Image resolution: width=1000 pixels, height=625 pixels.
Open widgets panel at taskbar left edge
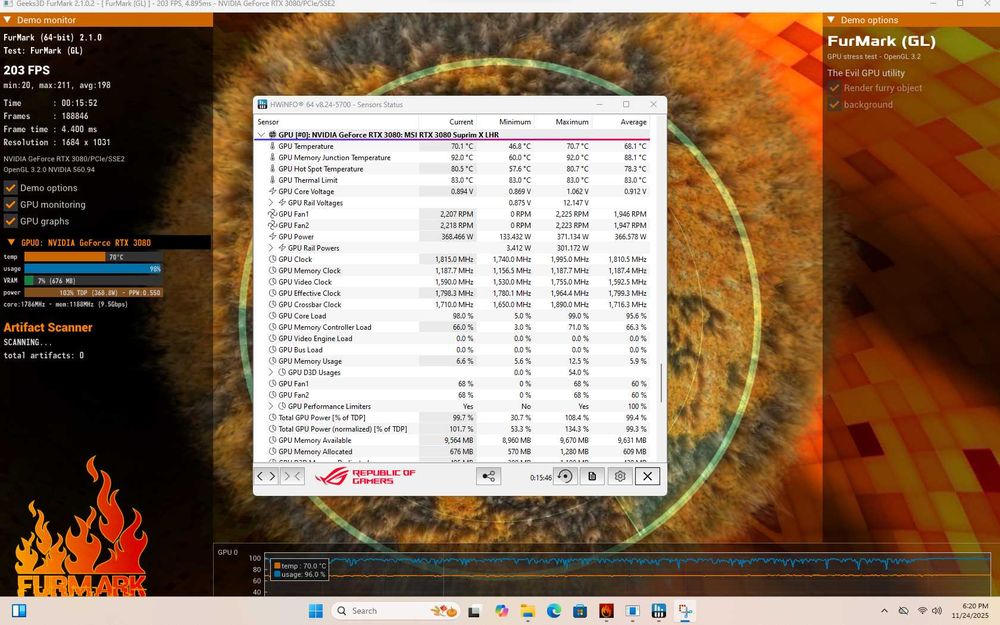click(x=19, y=611)
